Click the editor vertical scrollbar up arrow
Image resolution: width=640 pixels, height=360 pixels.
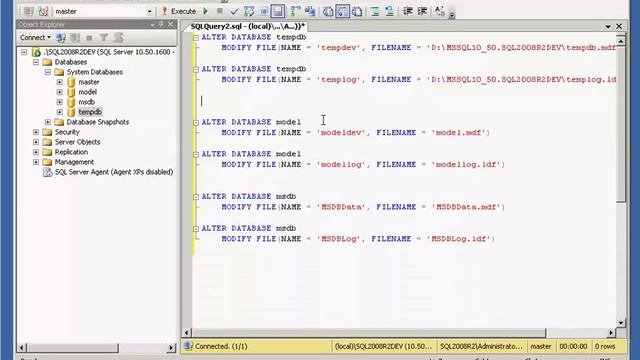pyautogui.click(x=621, y=41)
